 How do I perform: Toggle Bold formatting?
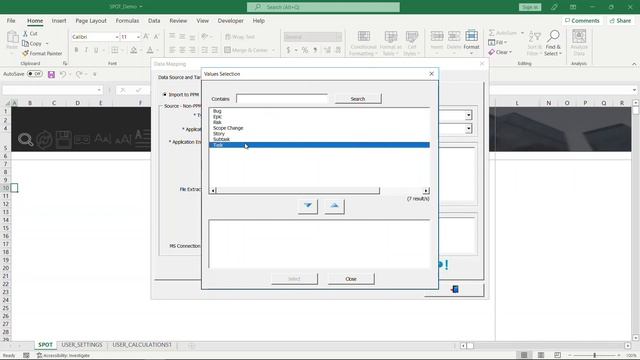pyautogui.click(x=76, y=50)
